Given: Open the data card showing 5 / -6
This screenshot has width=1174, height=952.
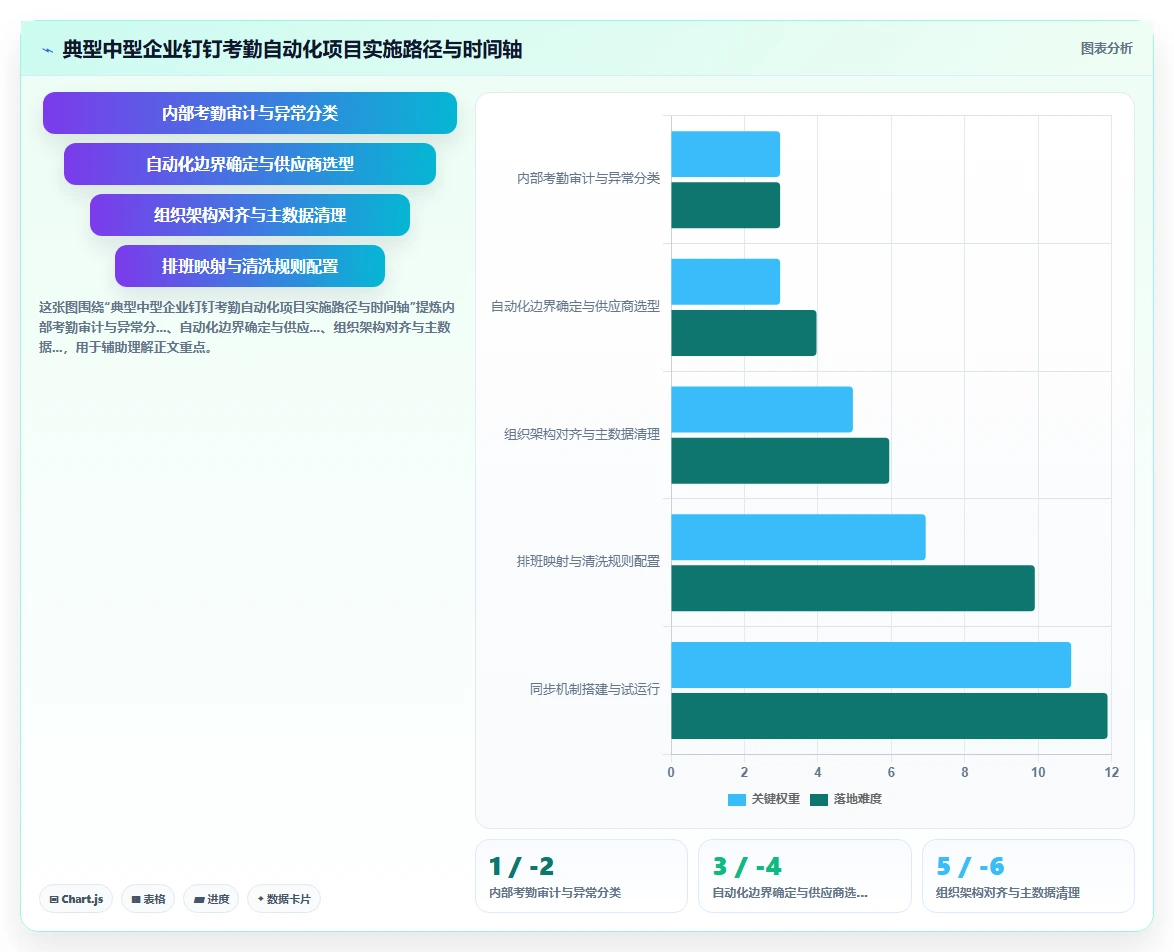Looking at the screenshot, I should tap(1028, 876).
